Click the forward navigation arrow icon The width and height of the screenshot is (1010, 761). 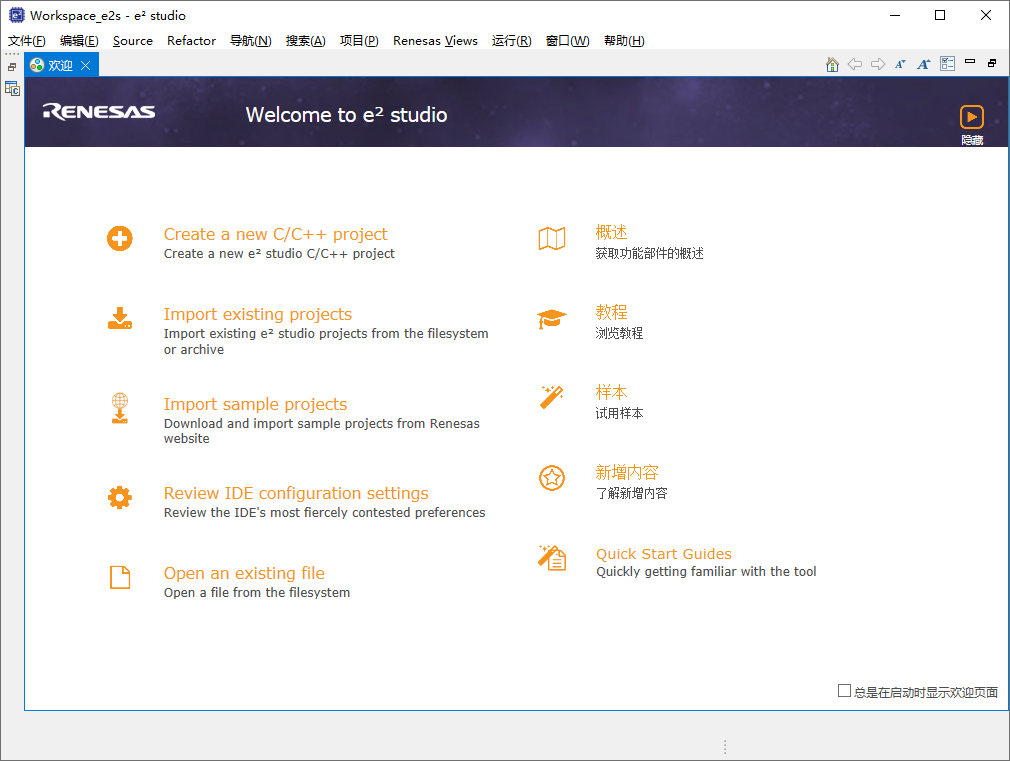click(878, 64)
